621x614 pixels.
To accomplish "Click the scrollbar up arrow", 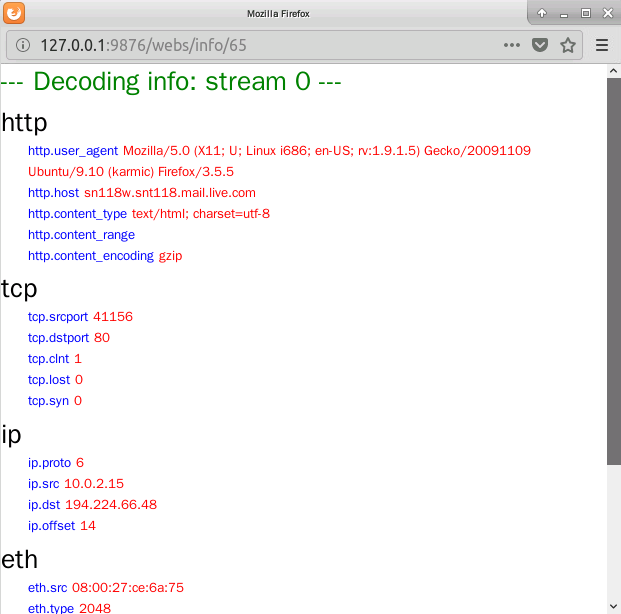I will (x=613, y=71).
